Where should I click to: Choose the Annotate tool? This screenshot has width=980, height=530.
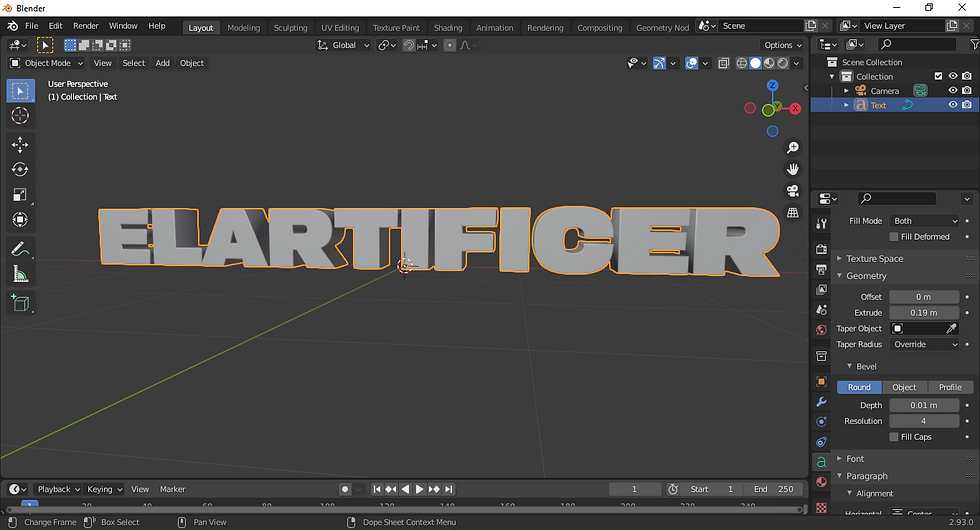20,249
